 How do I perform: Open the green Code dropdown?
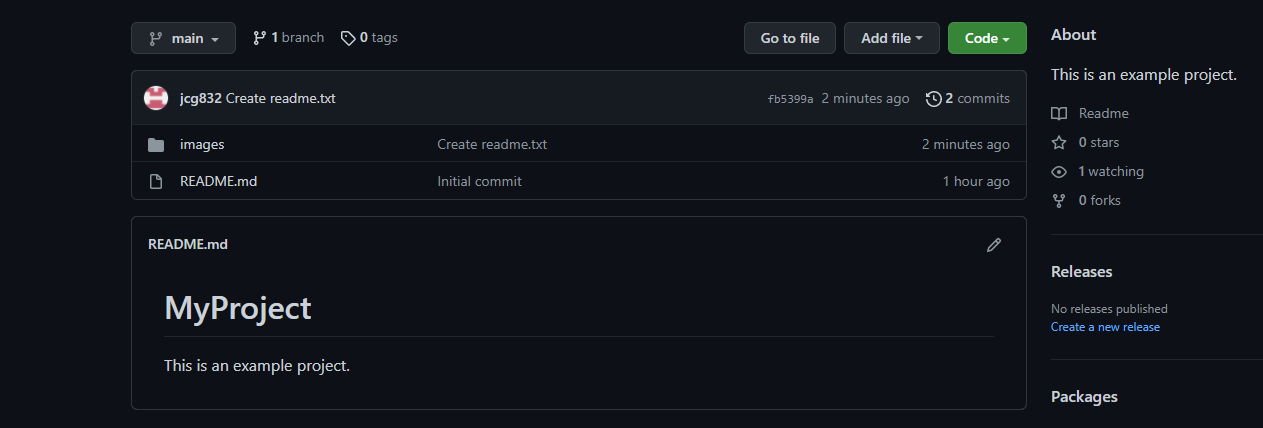click(x=987, y=38)
